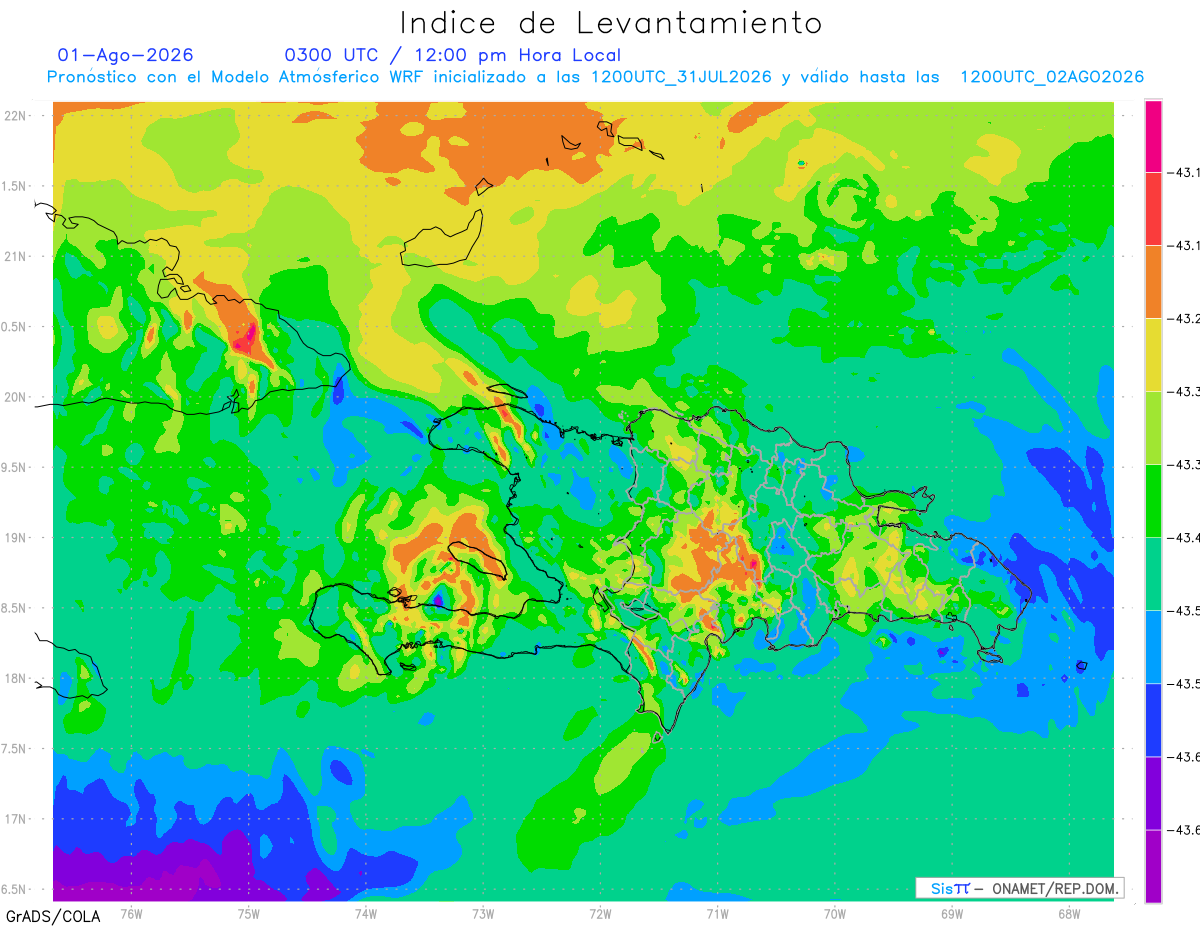This screenshot has width=1200, height=927.
Task: Click the date label '01-Ago-2026'
Action: (126, 55)
